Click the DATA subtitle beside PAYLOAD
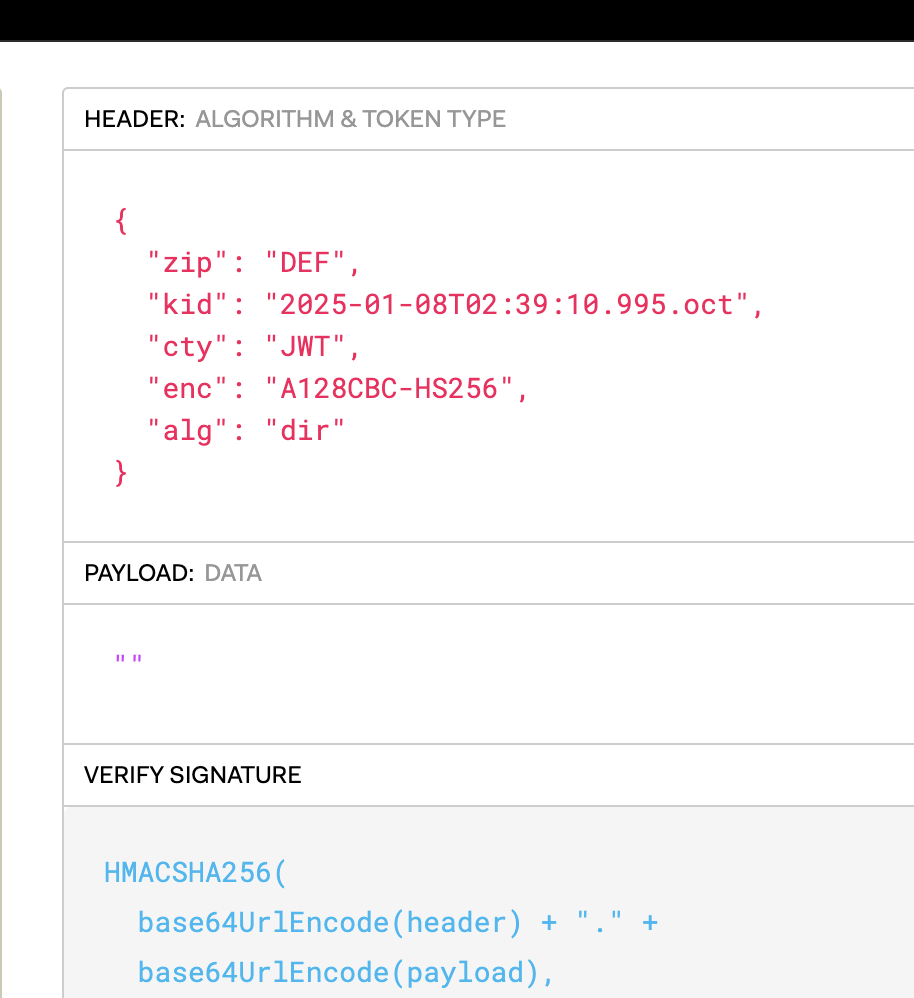The width and height of the screenshot is (914, 998). (x=233, y=574)
